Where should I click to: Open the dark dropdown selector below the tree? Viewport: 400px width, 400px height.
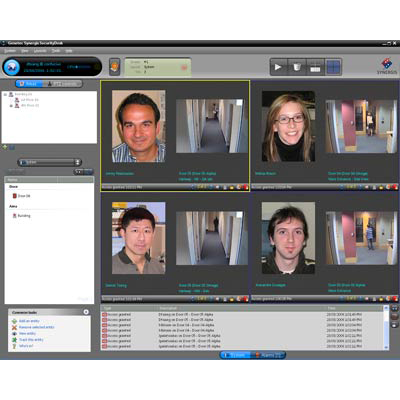[x=49, y=162]
